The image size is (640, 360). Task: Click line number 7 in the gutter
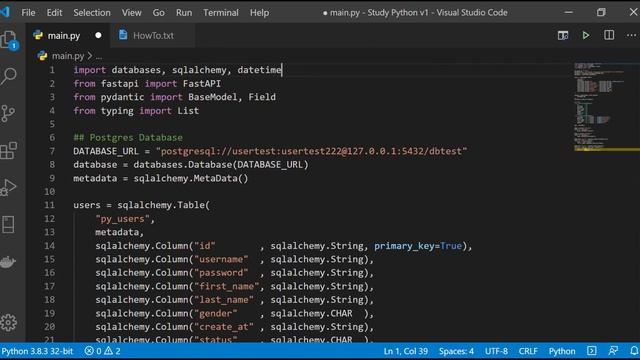[52, 151]
